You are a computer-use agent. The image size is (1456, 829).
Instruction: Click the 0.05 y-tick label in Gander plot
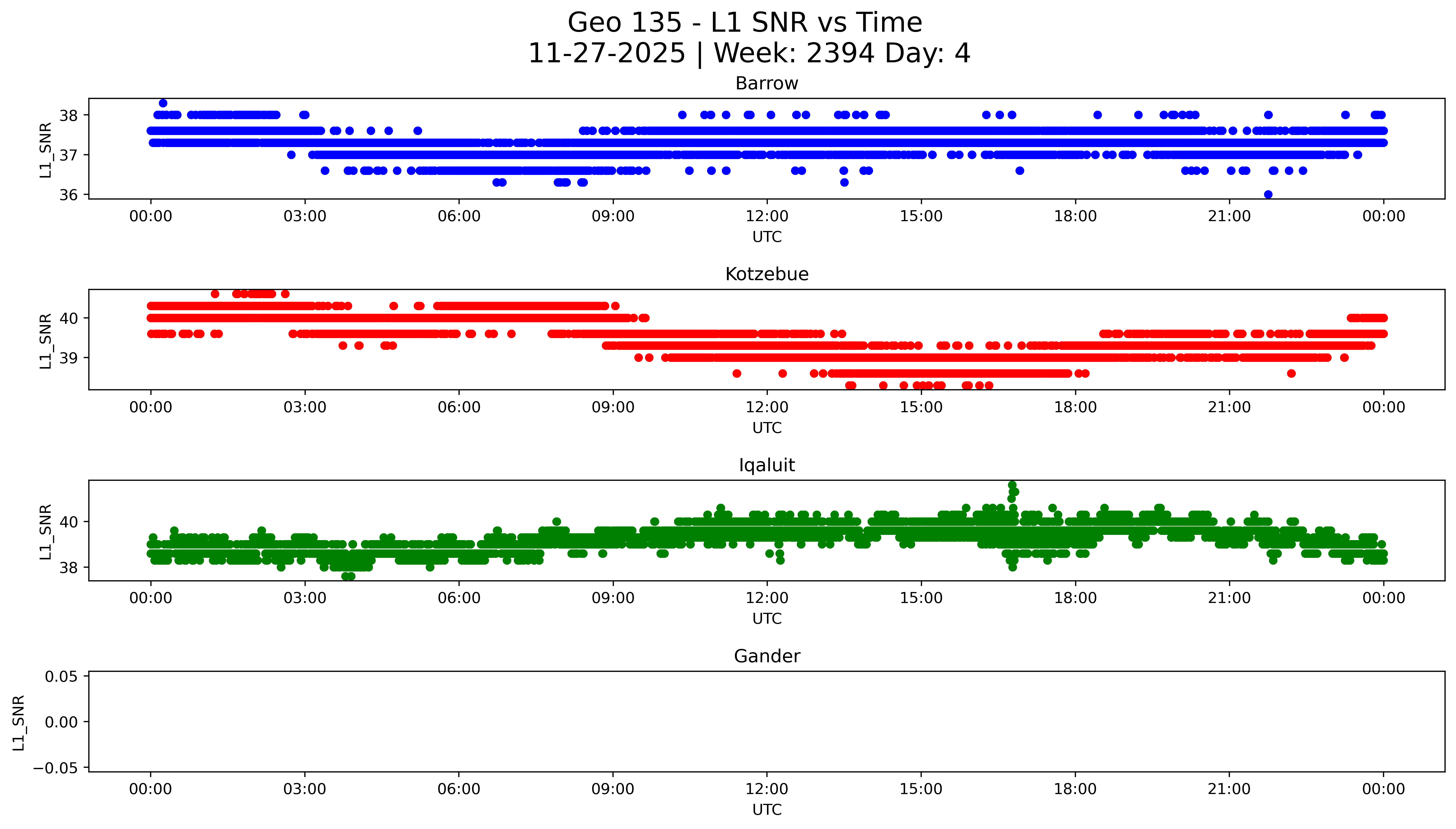61,676
